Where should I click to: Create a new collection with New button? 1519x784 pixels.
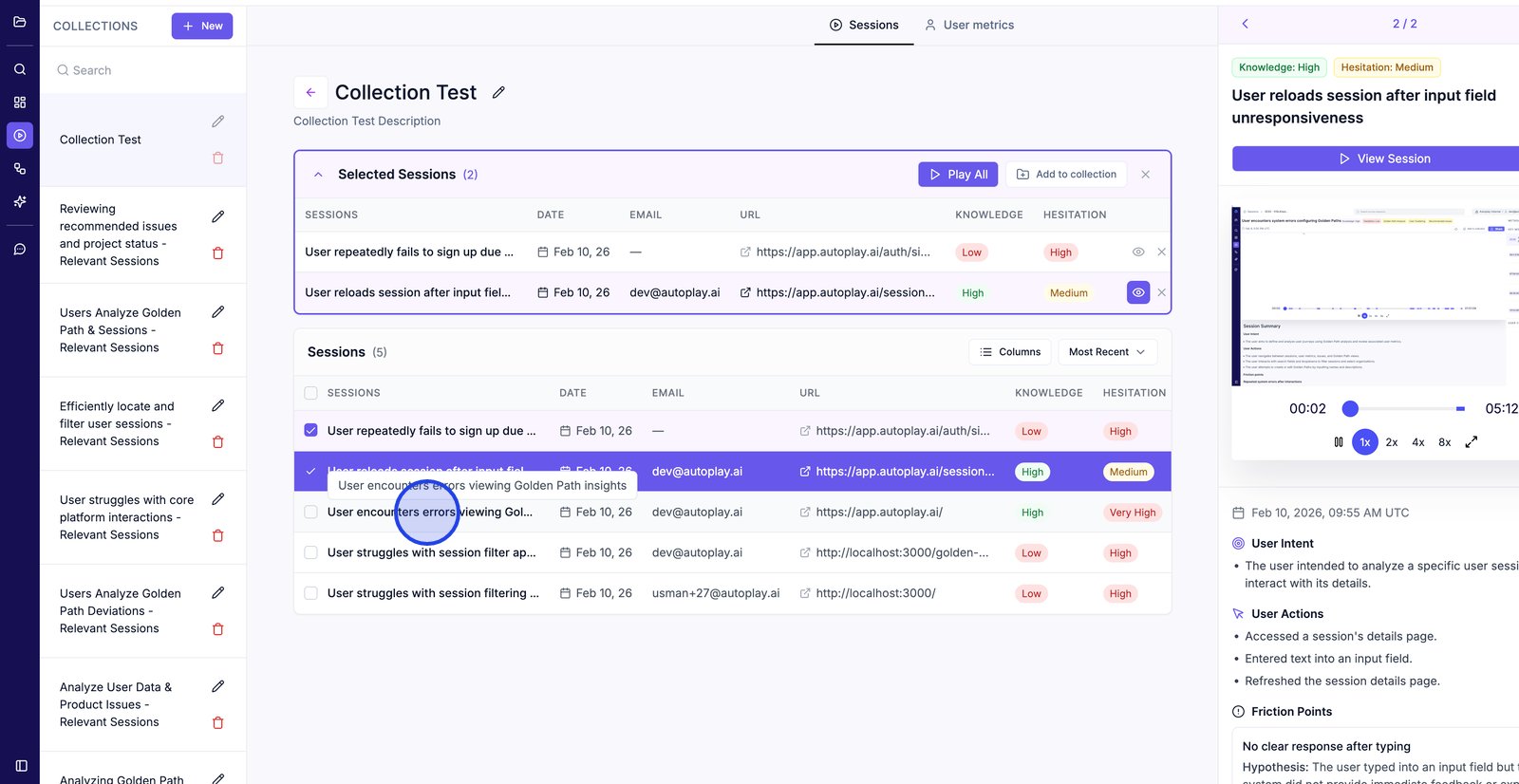coord(202,26)
